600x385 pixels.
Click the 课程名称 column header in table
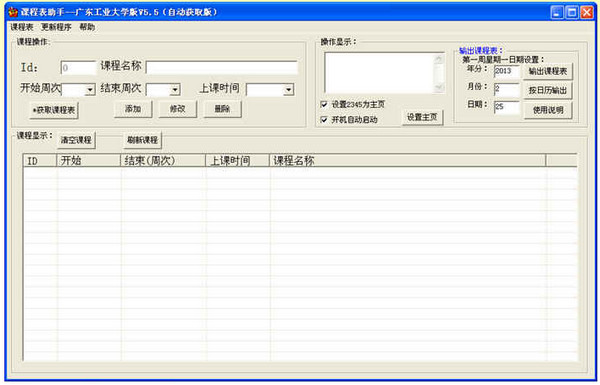408,161
